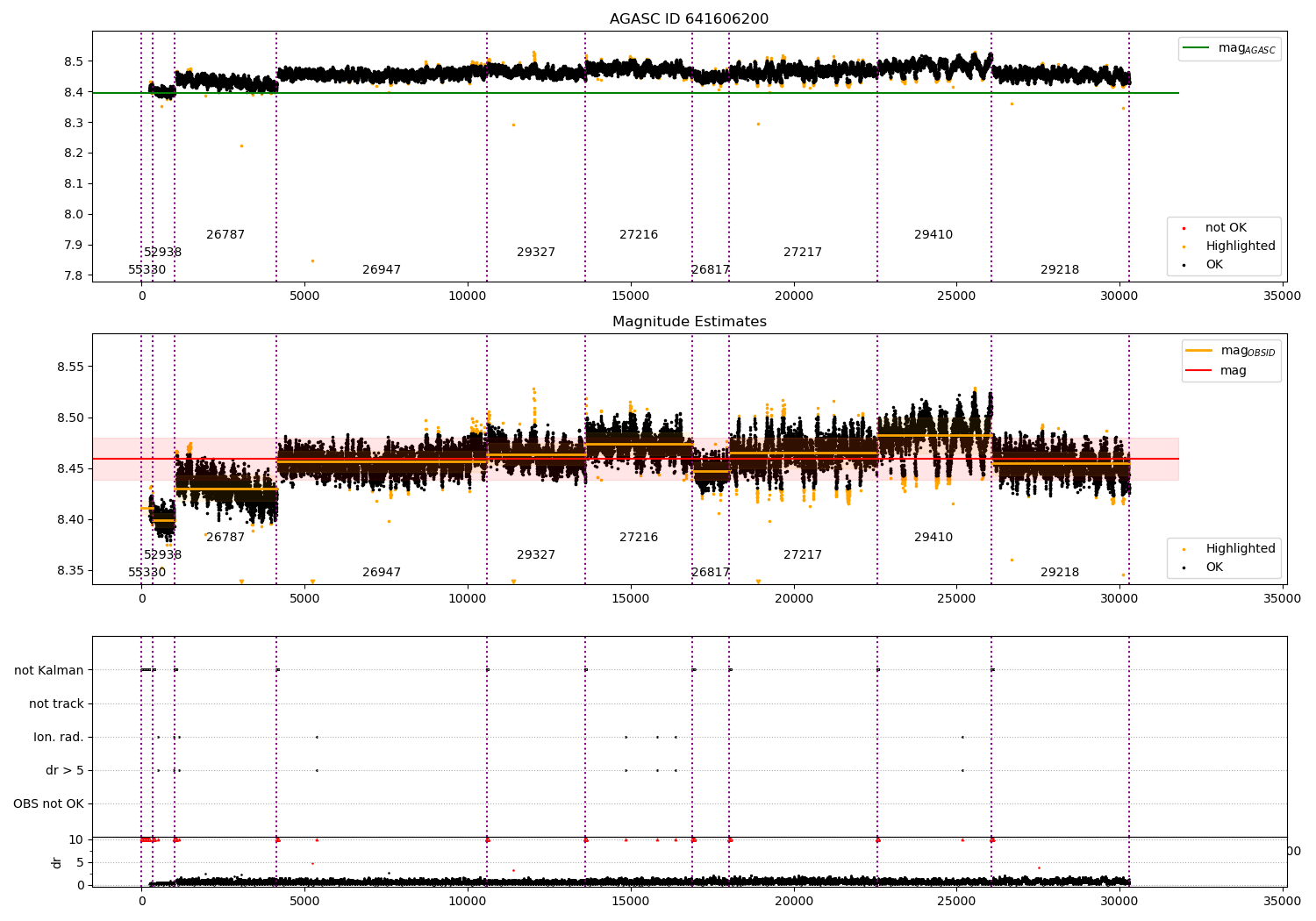Image resolution: width=1316 pixels, height=921 pixels.
Task: Click OBSID label 29410 in Magnitude Estimates plot
Action: click(x=933, y=538)
